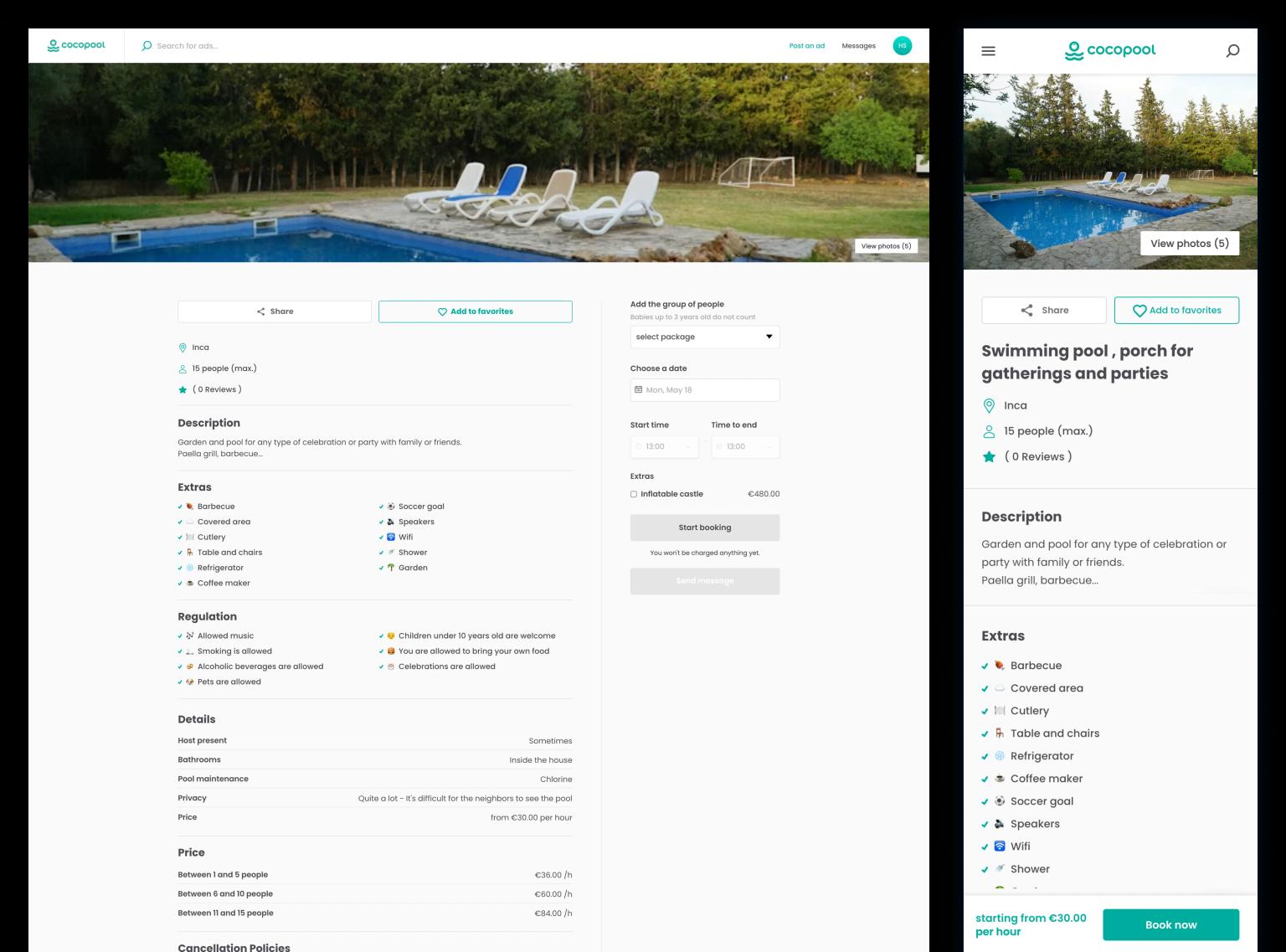The height and width of the screenshot is (952, 1286).
Task: Tap the Book now button
Action: coord(1171,925)
